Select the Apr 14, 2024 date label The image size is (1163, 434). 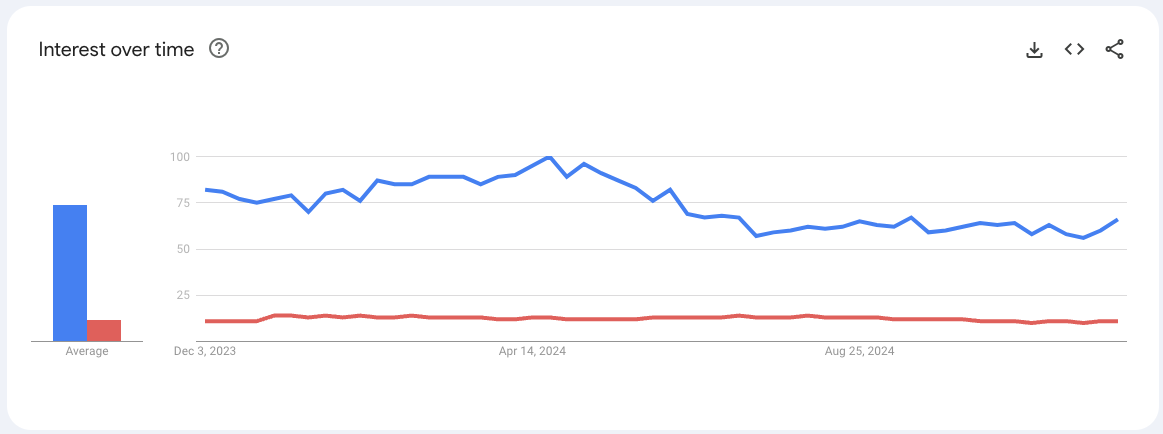point(531,352)
